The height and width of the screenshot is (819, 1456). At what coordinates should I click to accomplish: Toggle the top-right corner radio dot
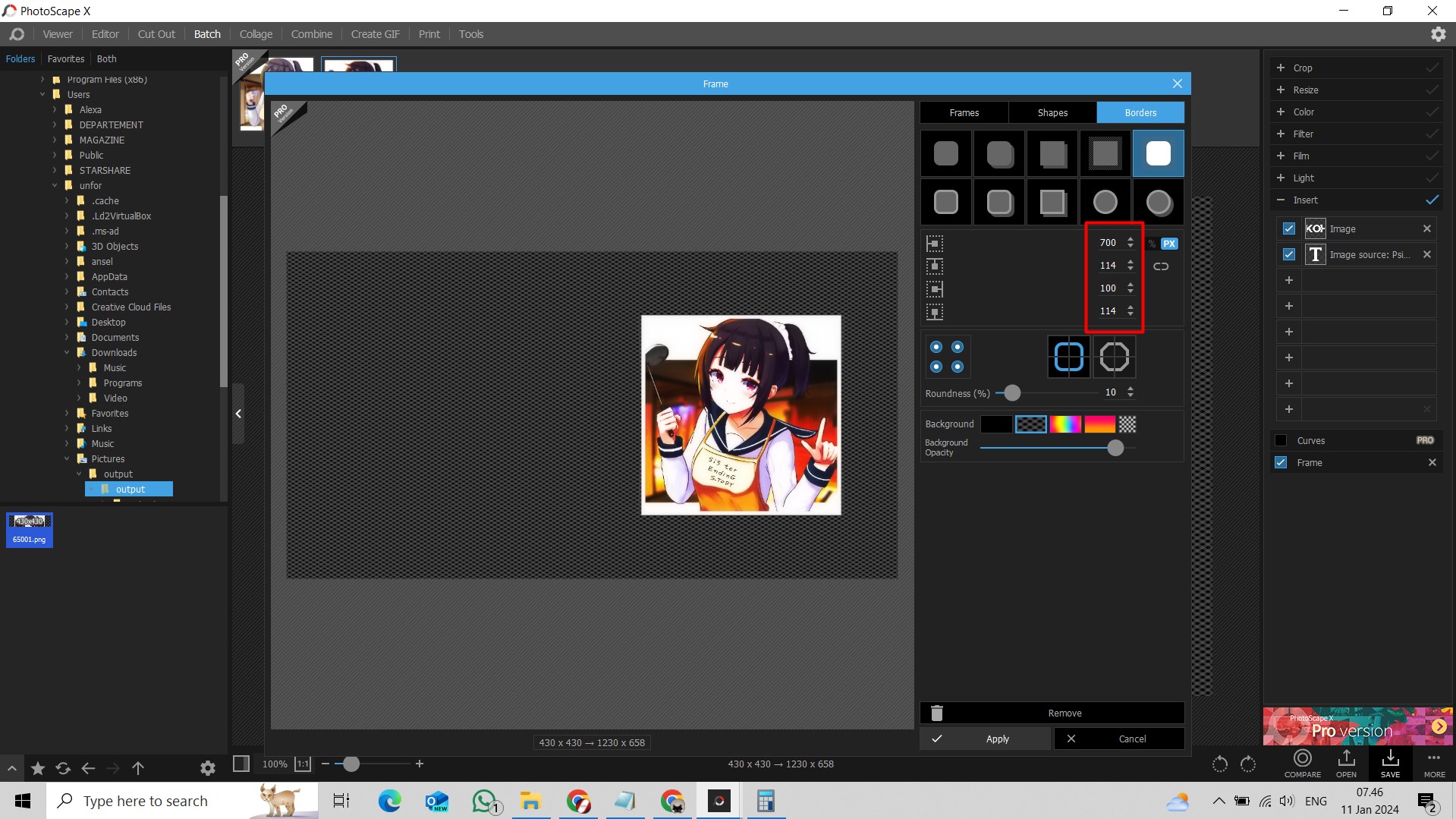click(958, 347)
